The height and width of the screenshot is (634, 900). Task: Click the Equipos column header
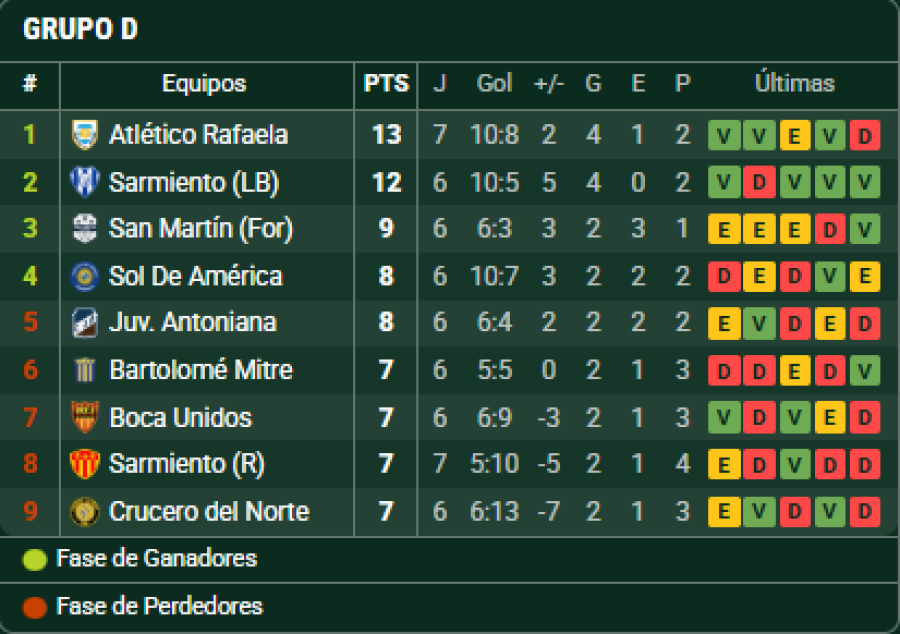(x=204, y=84)
